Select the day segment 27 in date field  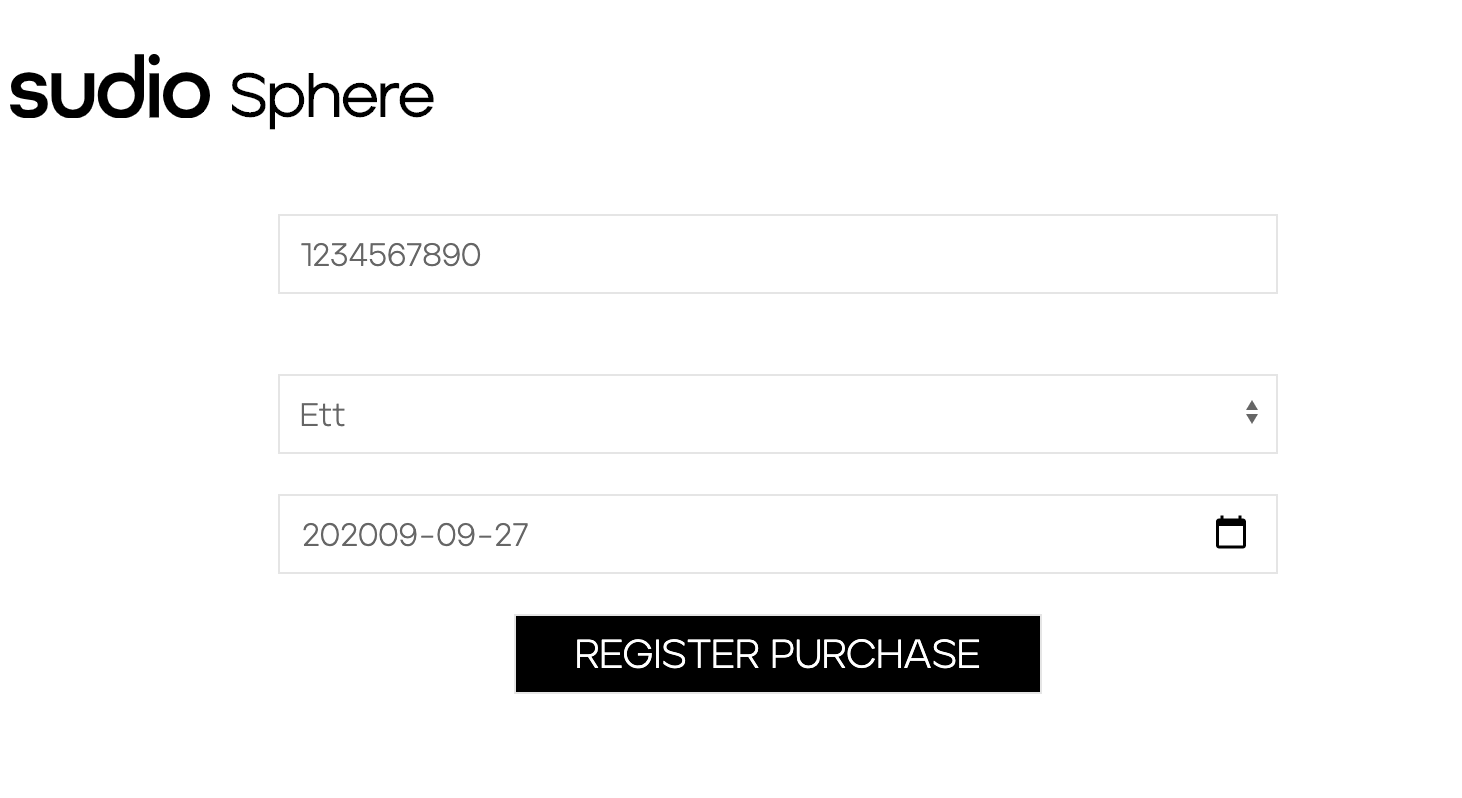tap(510, 535)
